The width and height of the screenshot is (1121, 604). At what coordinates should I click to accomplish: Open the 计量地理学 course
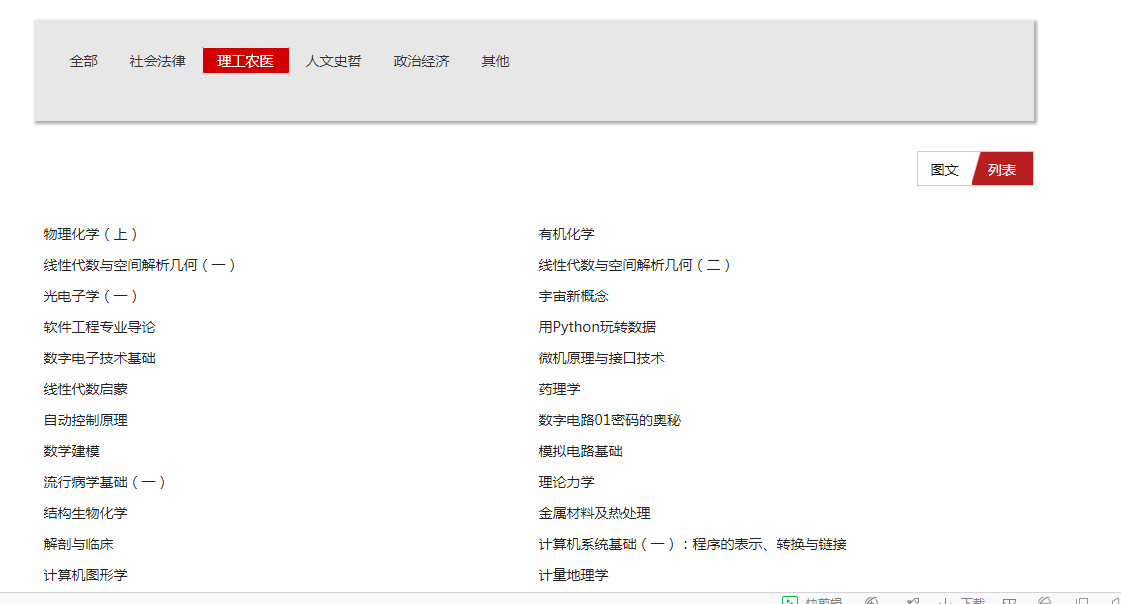[x=573, y=575]
